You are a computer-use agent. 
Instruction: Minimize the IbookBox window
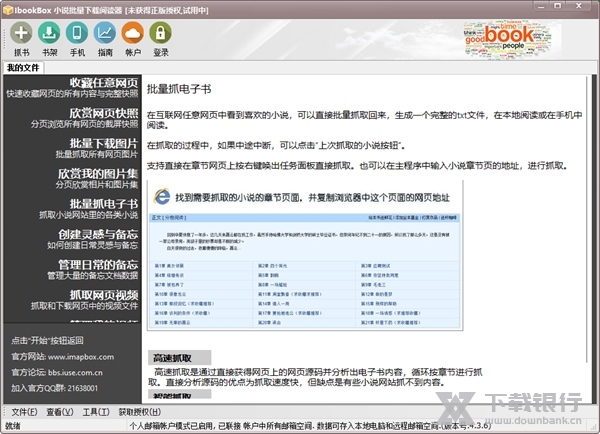click(x=541, y=6)
